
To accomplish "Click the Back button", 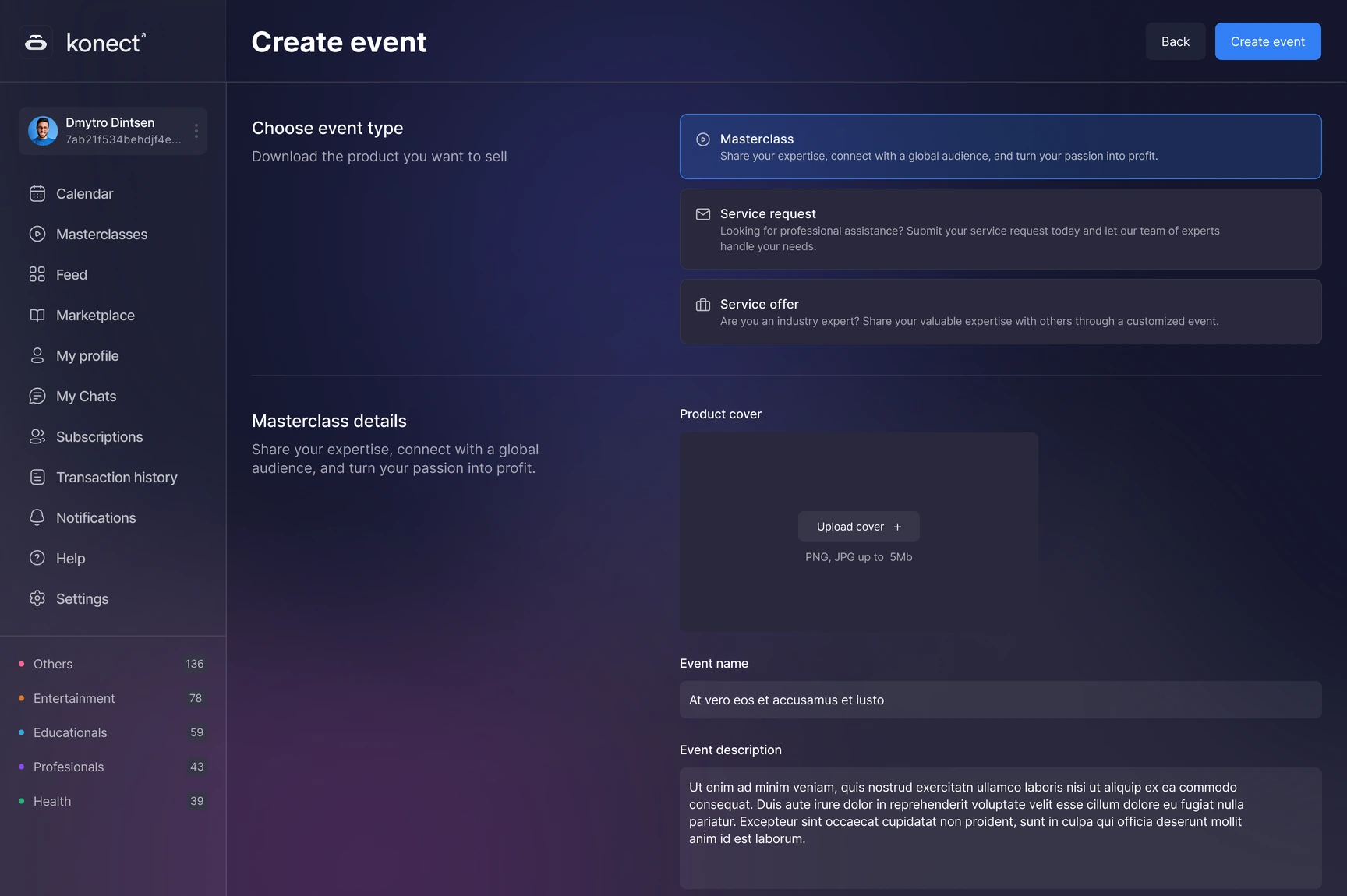I will coord(1176,41).
